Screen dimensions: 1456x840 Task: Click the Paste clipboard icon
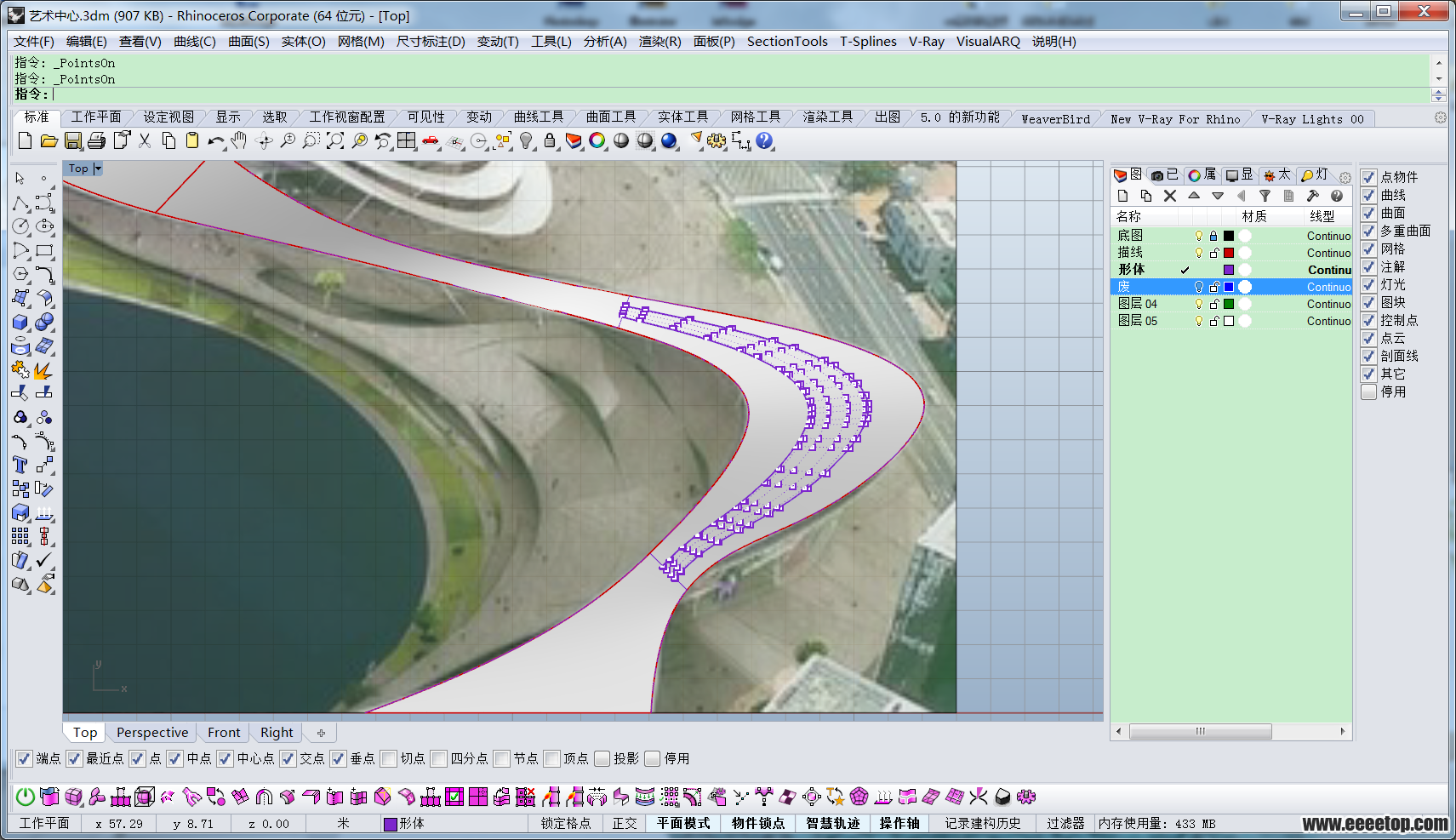192,140
